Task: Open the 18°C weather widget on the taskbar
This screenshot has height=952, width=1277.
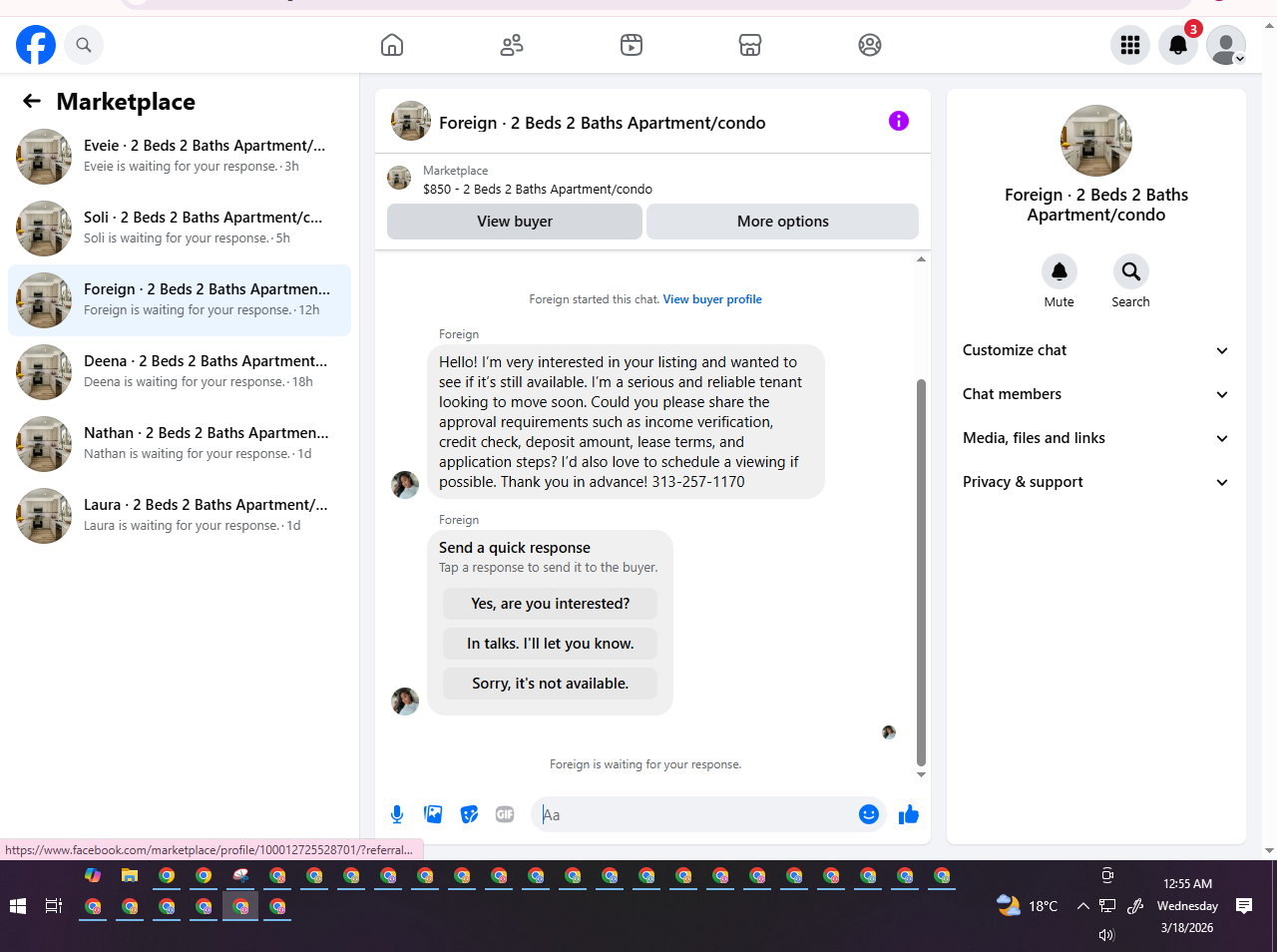Action: (1028, 906)
